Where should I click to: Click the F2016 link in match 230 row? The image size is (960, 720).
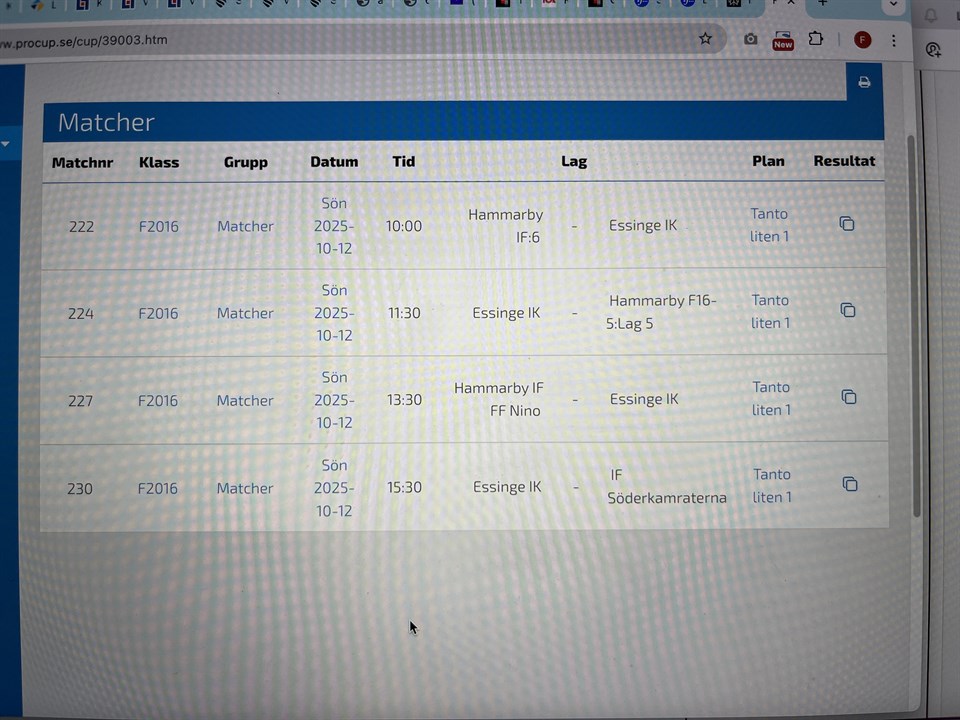157,488
